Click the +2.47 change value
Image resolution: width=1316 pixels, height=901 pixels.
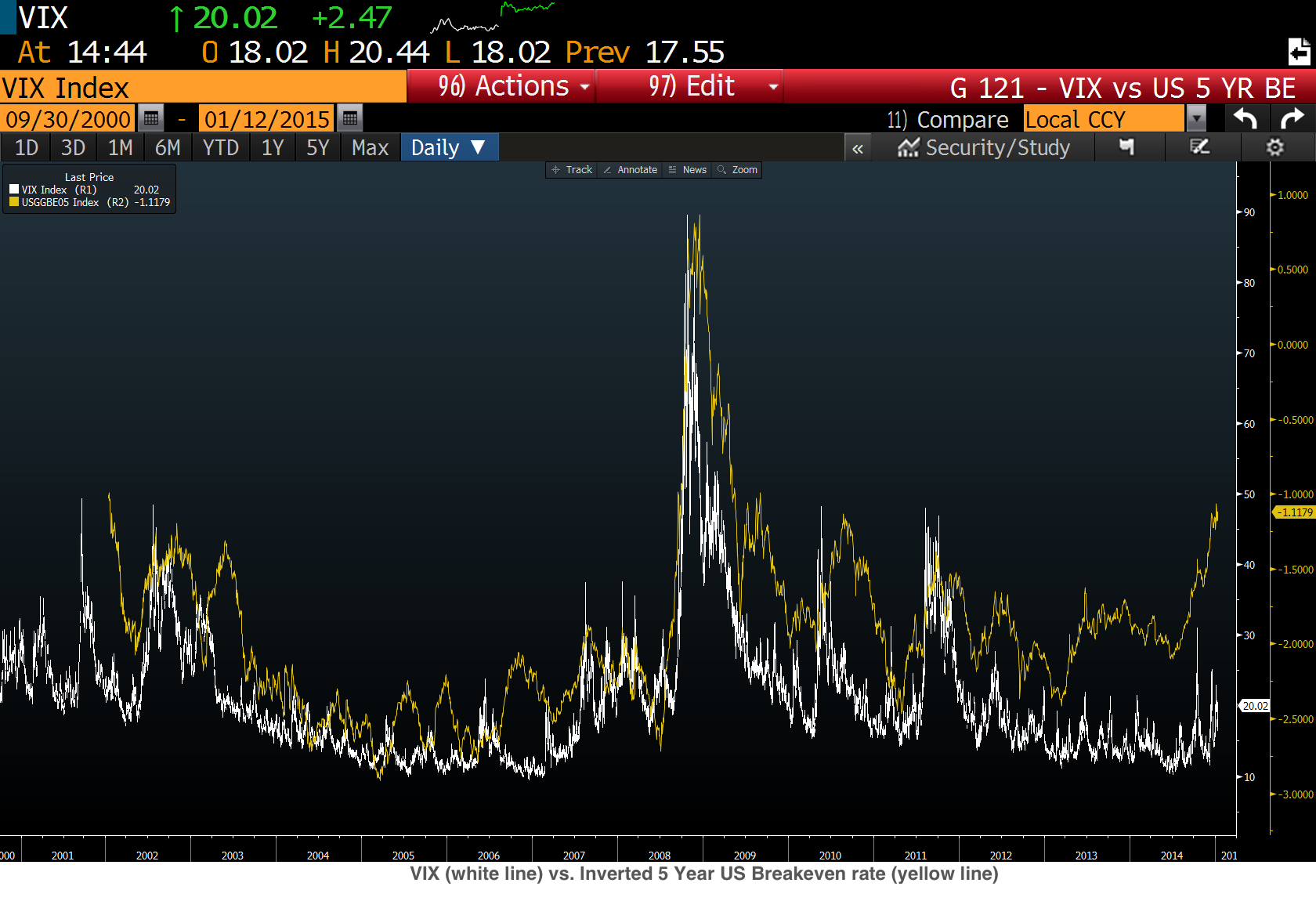click(x=352, y=17)
